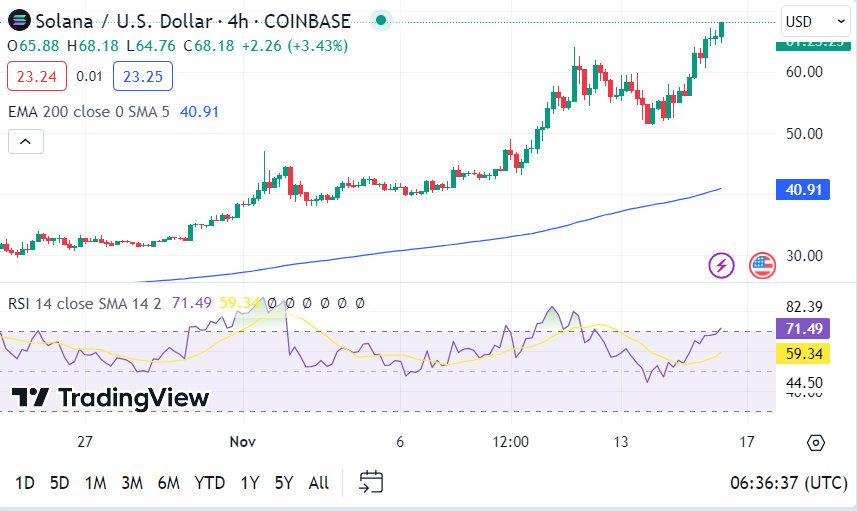Screen dimensions: 857x511
Task: Collapse the indicator legend with chevron button
Action: click(26, 142)
